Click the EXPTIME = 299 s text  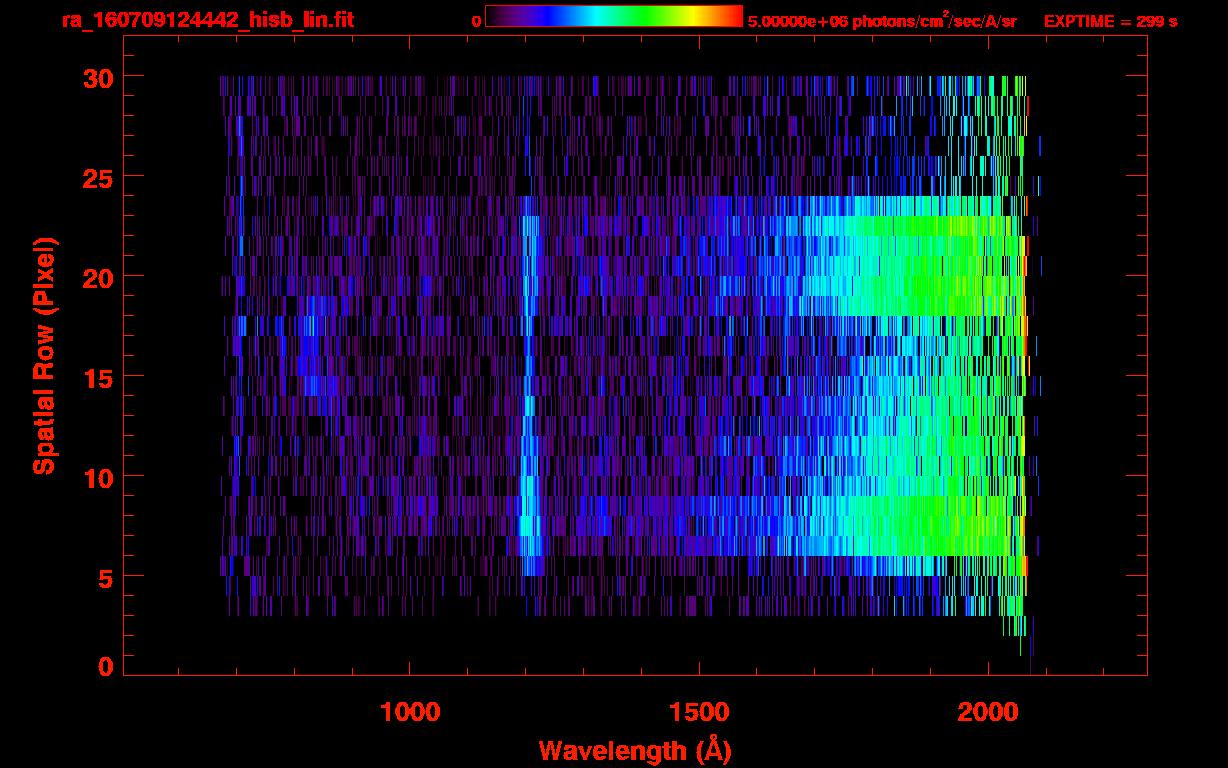[1110, 21]
